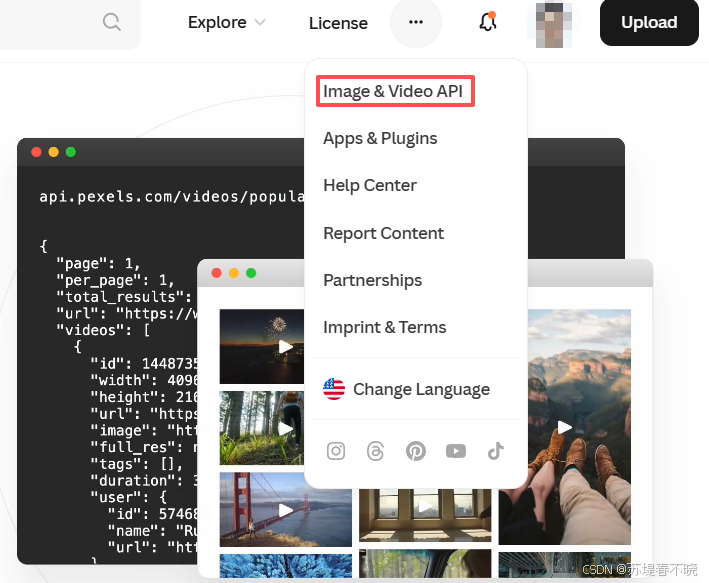Open the Threads social icon
The width and height of the screenshot is (709, 583).
[375, 451]
